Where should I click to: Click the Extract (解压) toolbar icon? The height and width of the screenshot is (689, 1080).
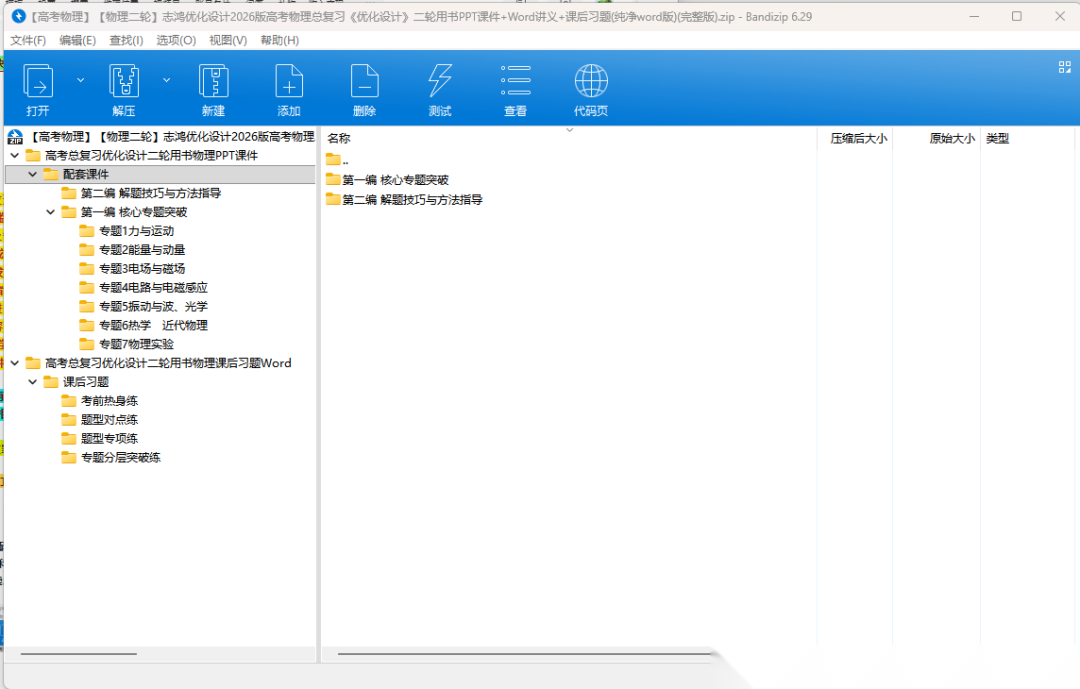[x=123, y=82]
